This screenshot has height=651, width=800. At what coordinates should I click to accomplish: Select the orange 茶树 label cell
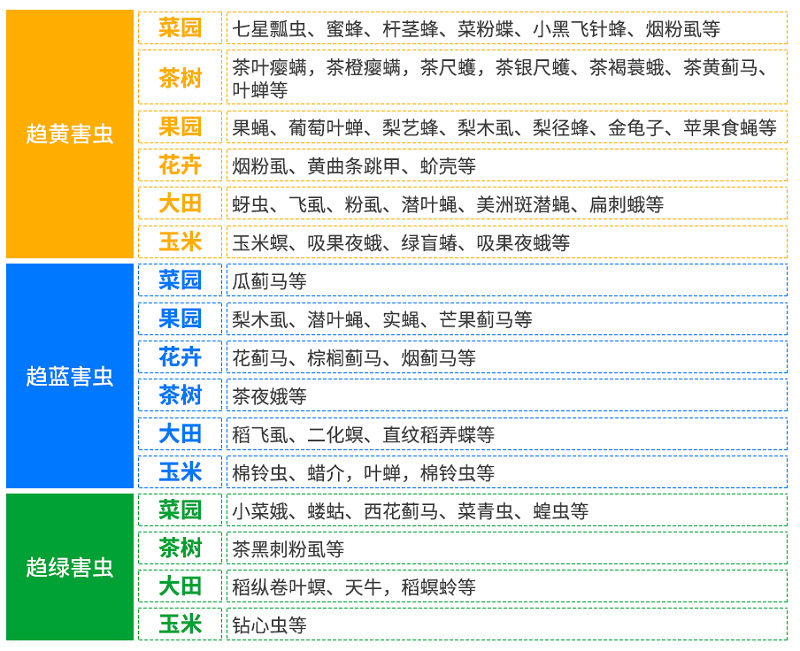click(x=180, y=77)
